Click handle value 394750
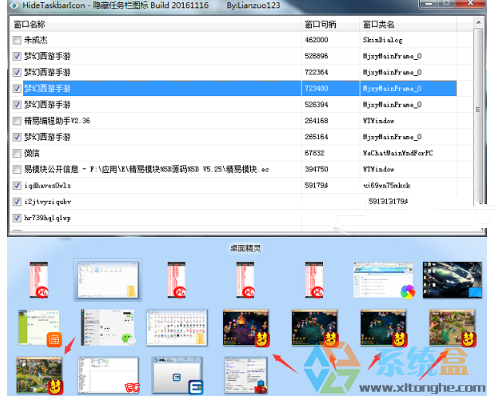Viewport: 496px width, 400px height. coord(316,169)
